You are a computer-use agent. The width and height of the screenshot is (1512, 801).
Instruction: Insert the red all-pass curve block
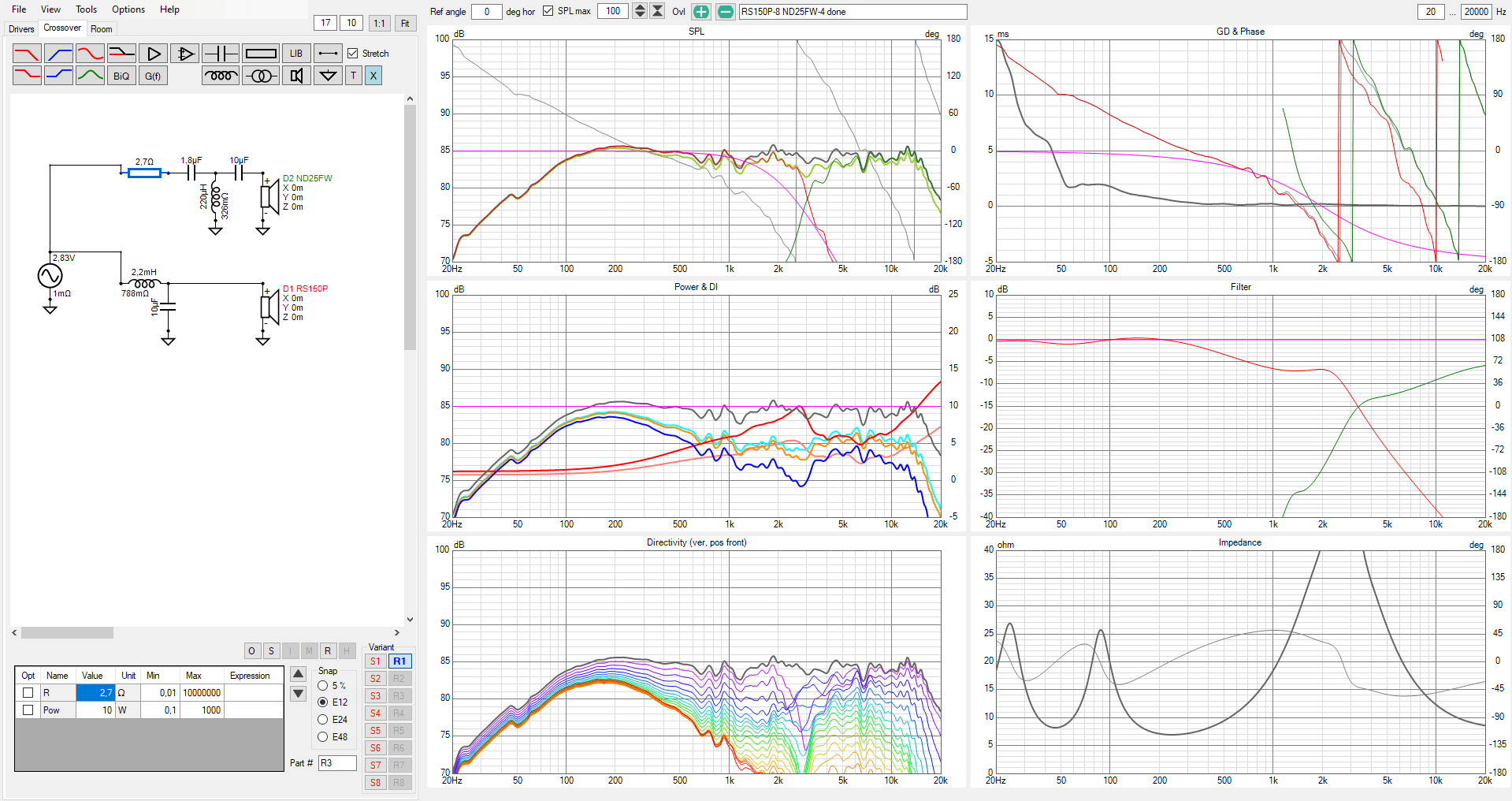point(90,54)
